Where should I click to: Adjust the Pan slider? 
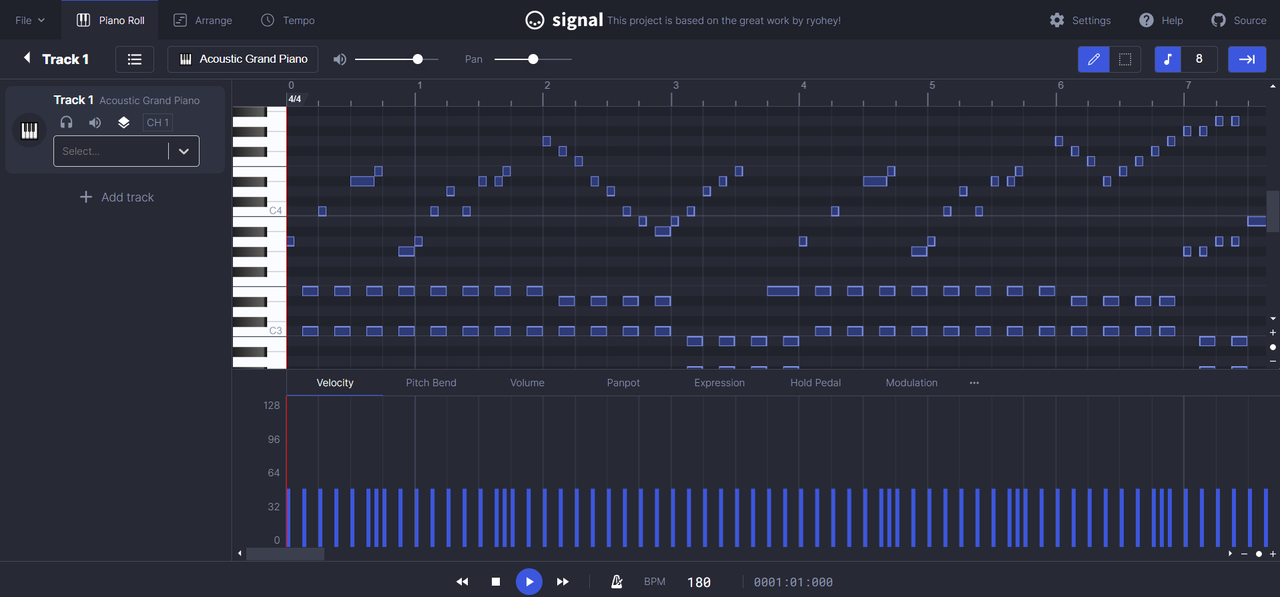[x=533, y=59]
